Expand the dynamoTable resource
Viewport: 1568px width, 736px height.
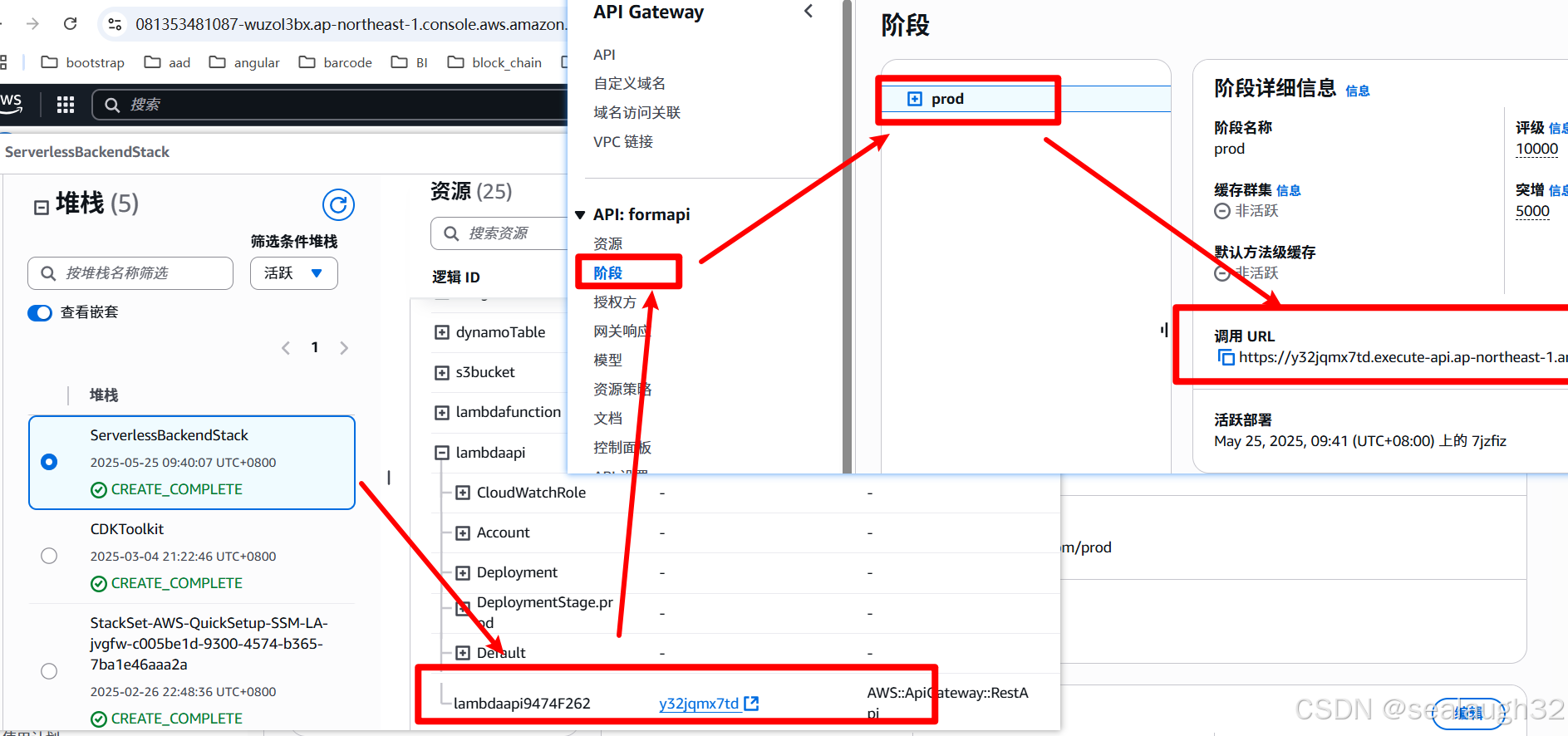tap(442, 332)
